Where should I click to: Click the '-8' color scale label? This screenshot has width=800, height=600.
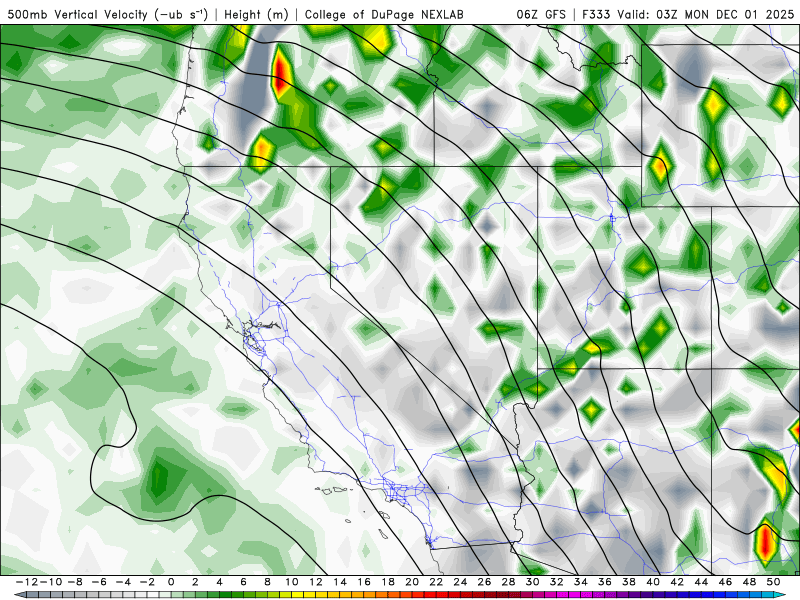(x=74, y=582)
